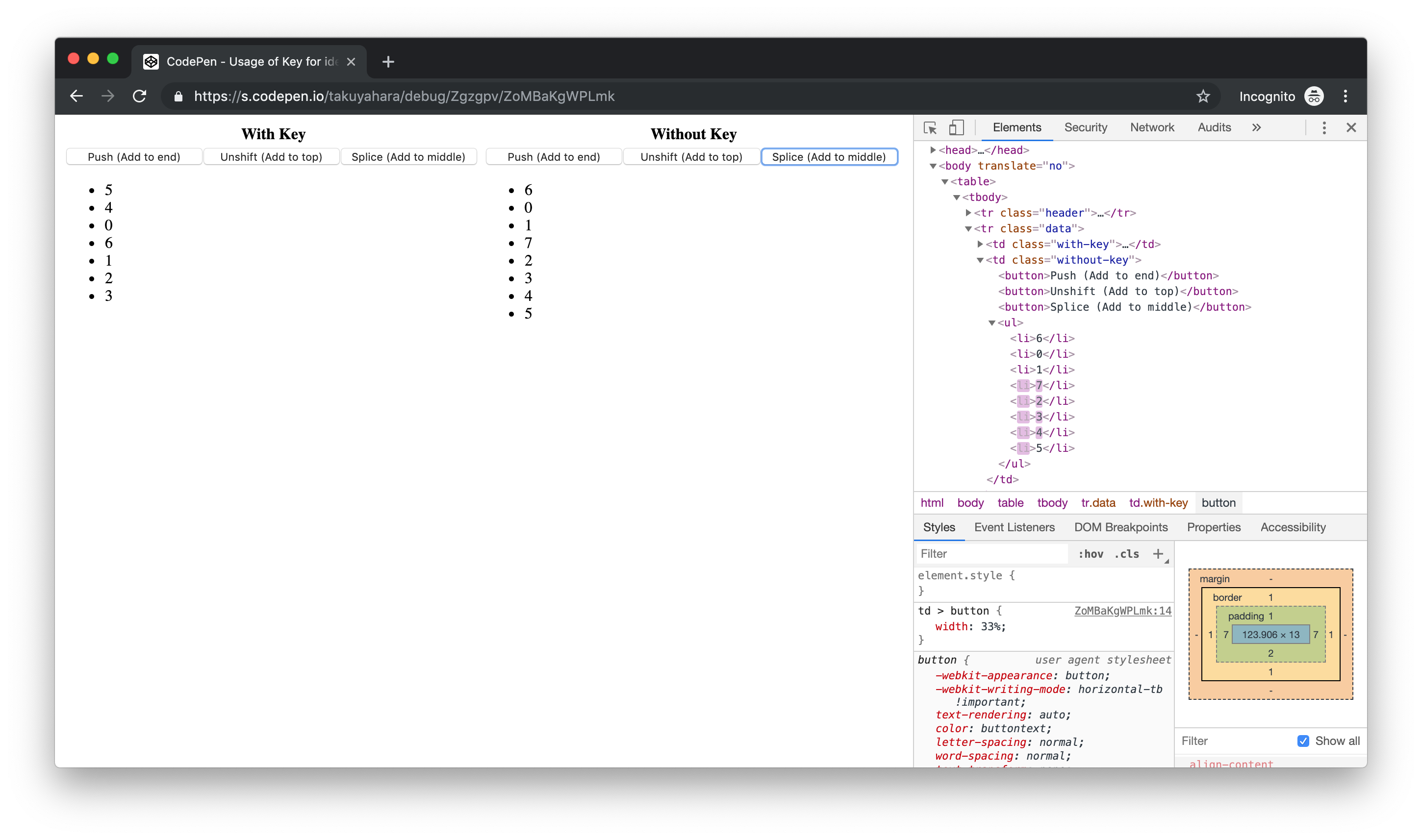Collapse the ul element node

pyautogui.click(x=991, y=322)
